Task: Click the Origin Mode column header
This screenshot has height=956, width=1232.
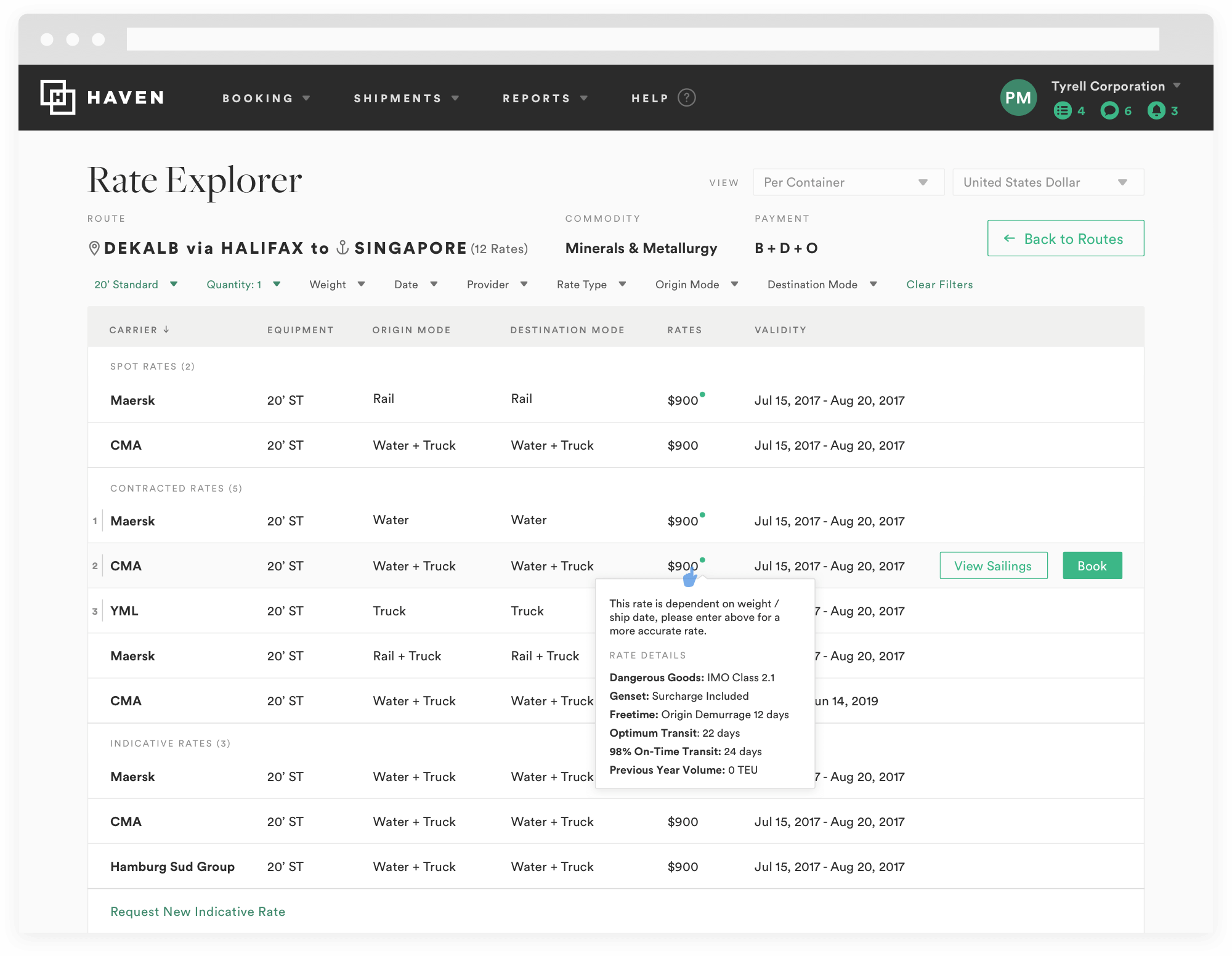Action: click(411, 330)
